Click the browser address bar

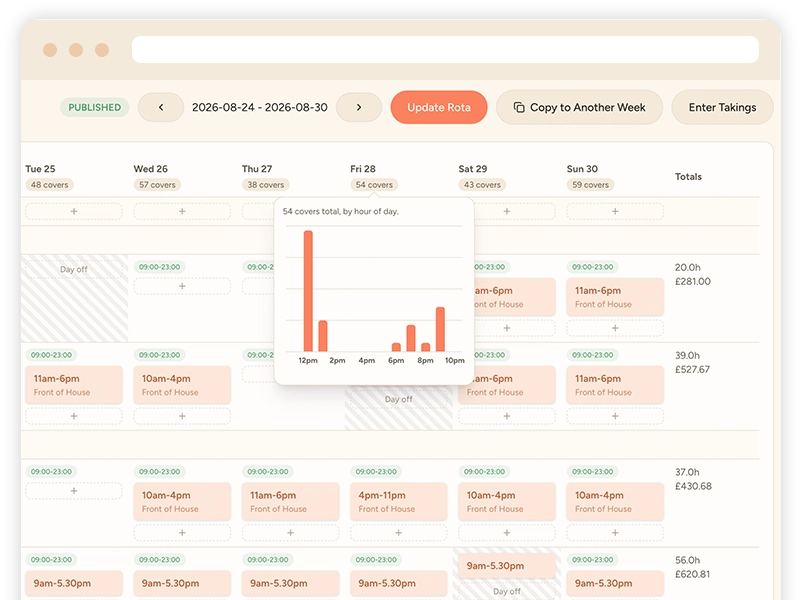tap(445, 49)
